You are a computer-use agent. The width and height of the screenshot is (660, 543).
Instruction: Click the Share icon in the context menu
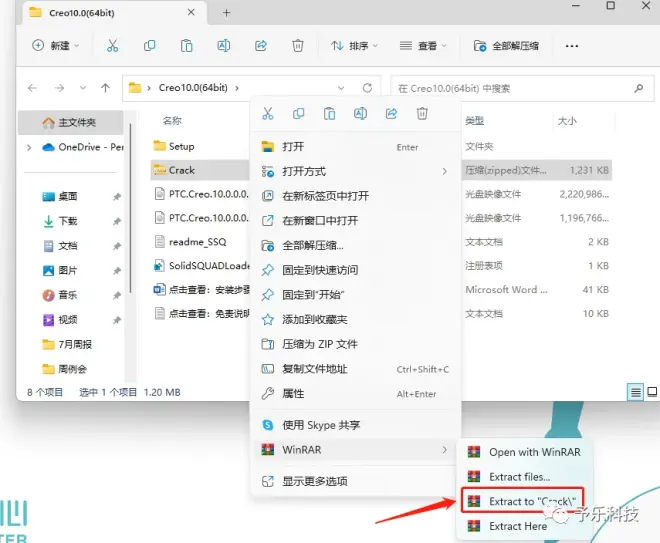click(391, 114)
